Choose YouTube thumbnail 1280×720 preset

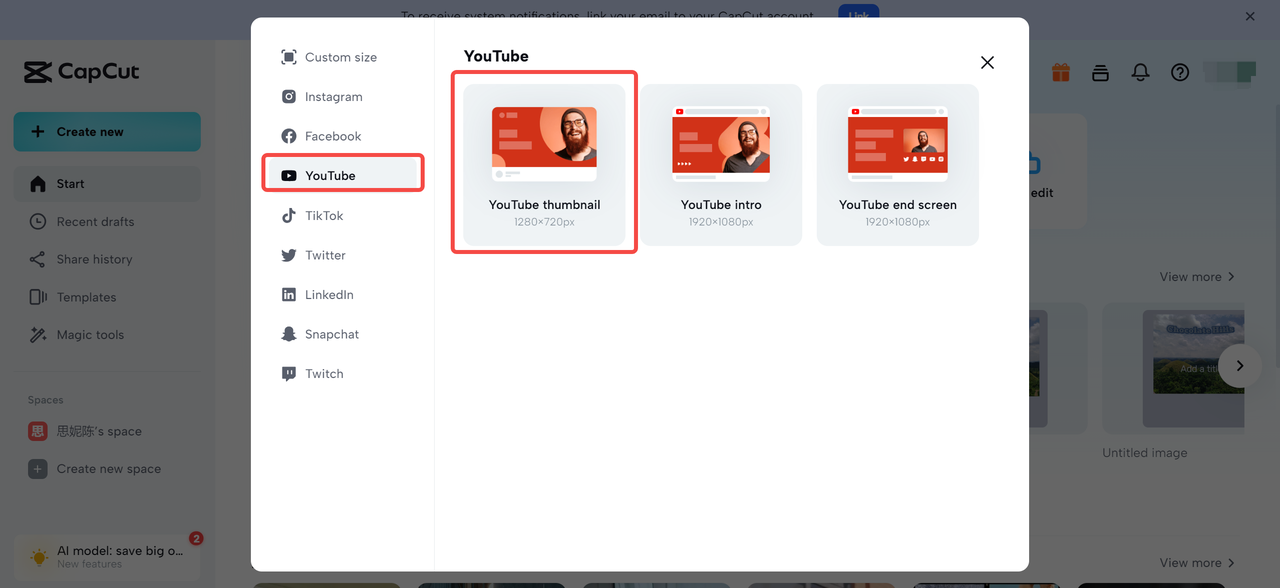(544, 164)
